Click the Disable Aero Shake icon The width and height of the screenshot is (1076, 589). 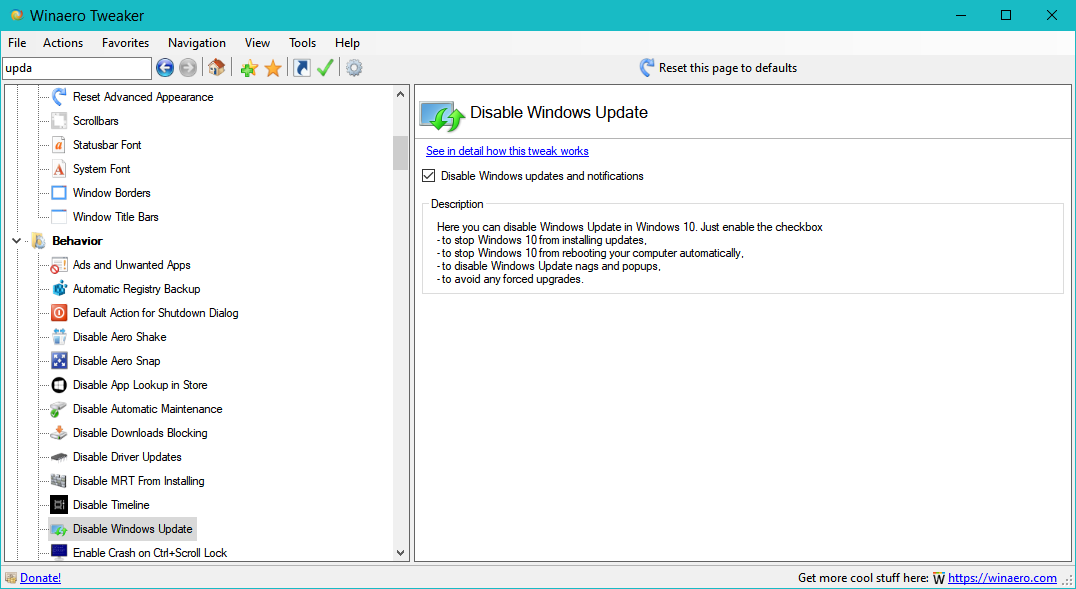tap(59, 337)
